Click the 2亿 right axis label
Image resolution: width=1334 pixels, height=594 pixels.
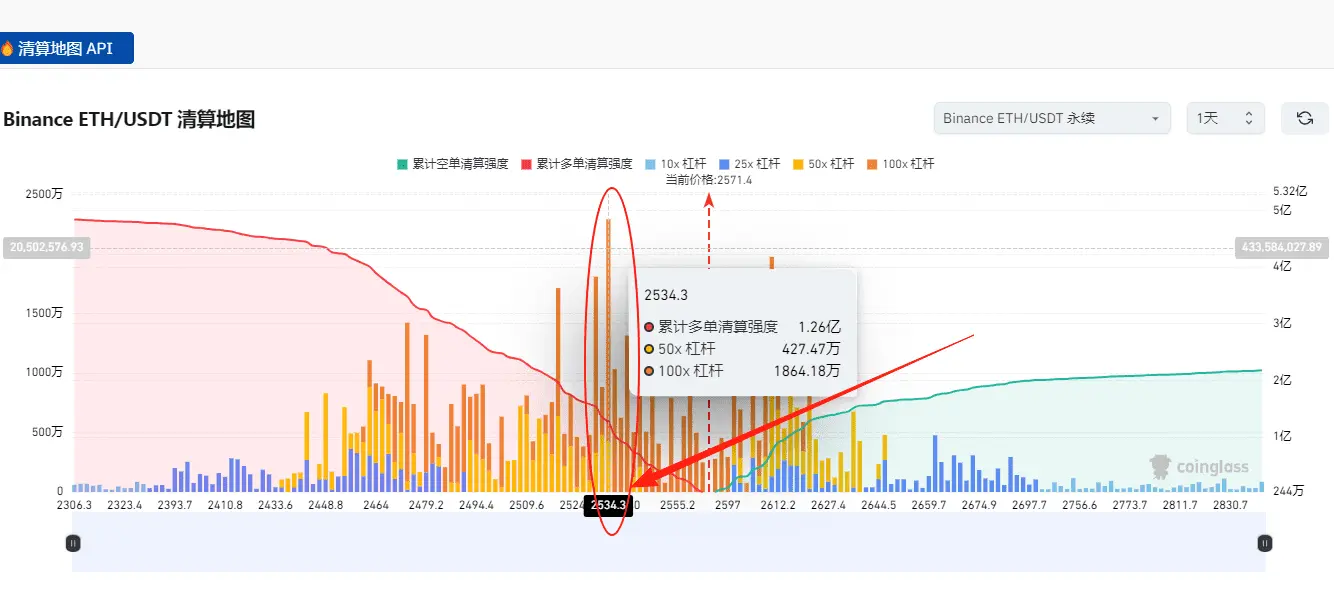tap(1283, 380)
